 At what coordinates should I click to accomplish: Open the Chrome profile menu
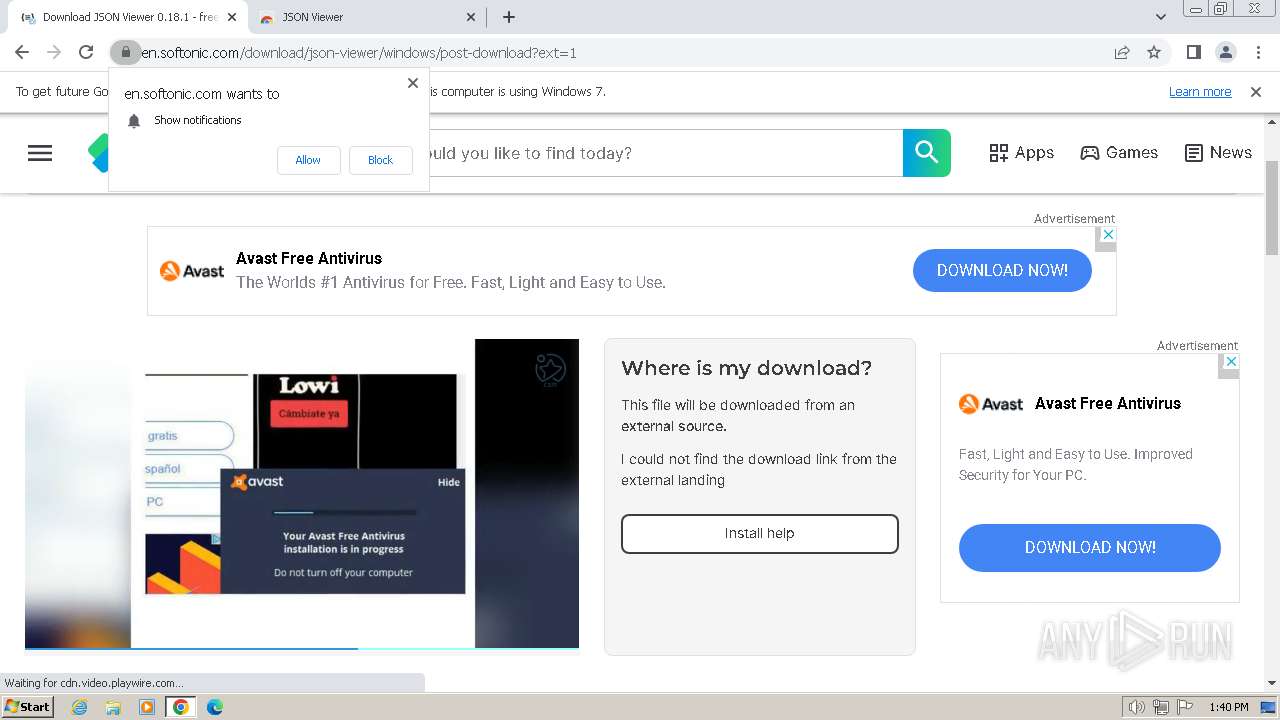click(x=1225, y=52)
